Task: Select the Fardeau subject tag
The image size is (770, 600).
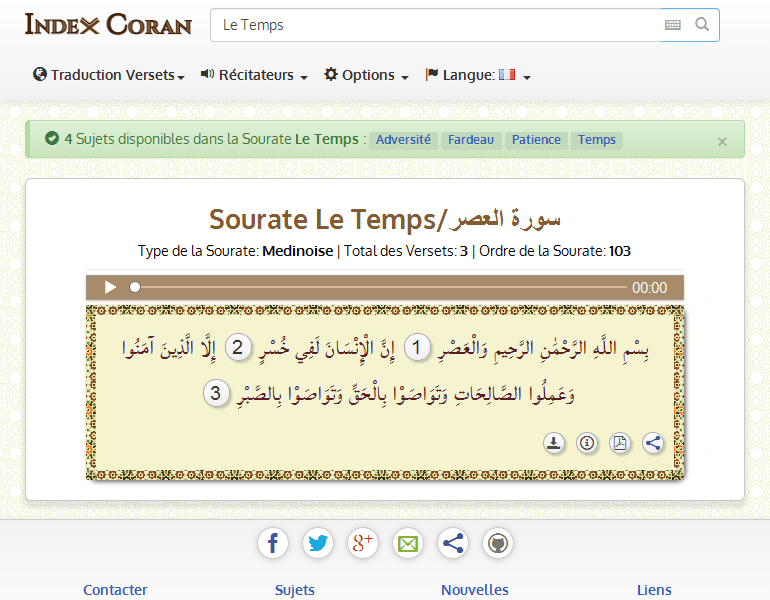Action: pos(471,140)
